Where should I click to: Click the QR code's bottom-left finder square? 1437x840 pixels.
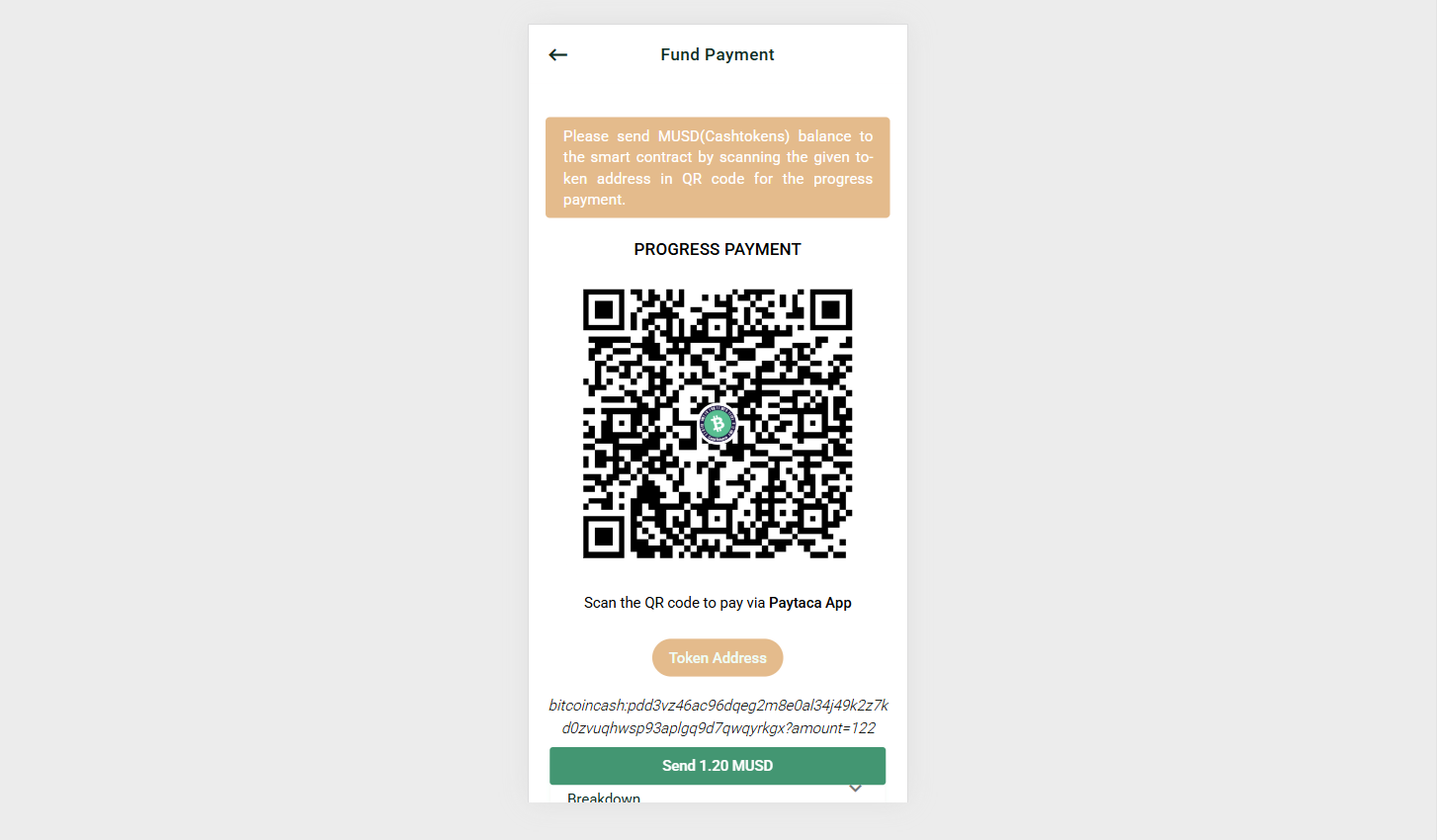coord(604,538)
